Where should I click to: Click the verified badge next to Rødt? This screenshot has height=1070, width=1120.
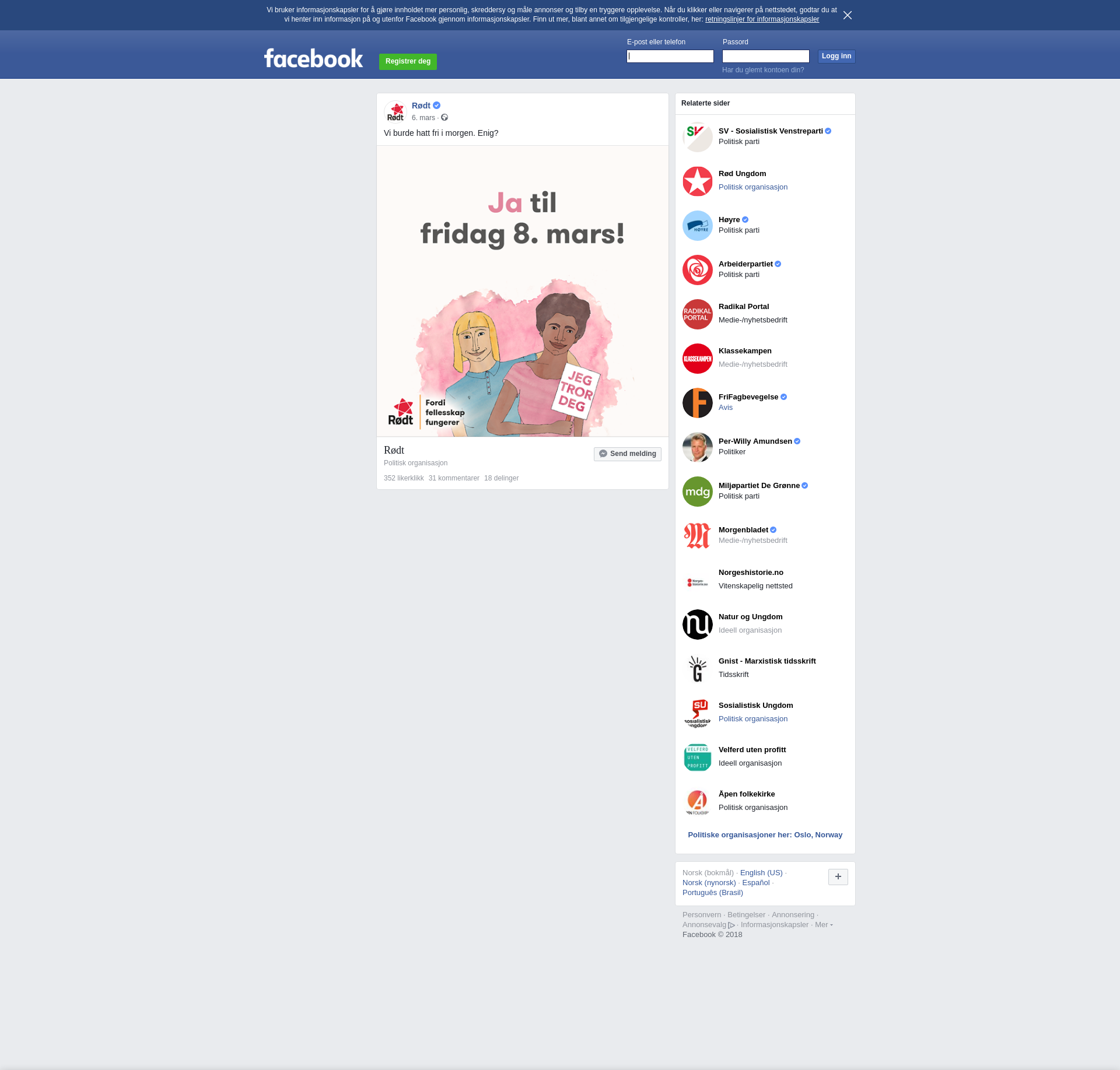(x=437, y=106)
